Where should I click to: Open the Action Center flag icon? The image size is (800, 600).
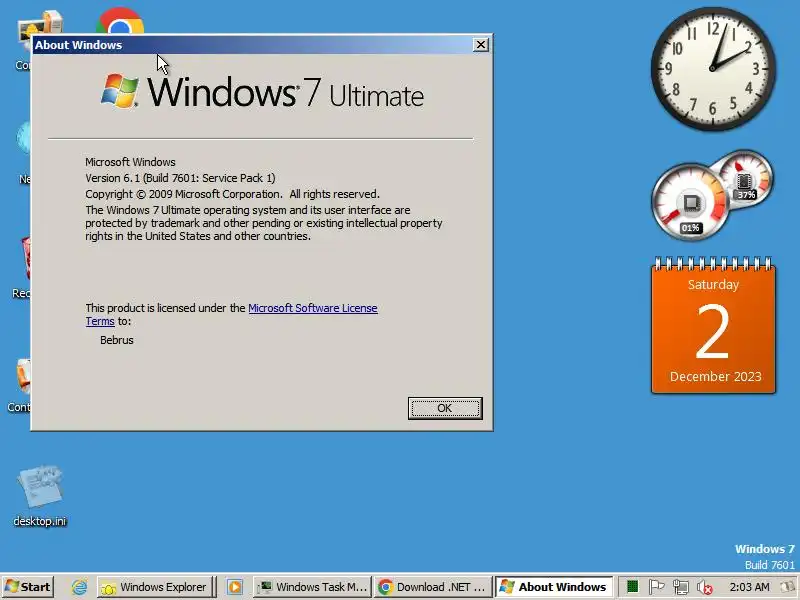point(656,587)
